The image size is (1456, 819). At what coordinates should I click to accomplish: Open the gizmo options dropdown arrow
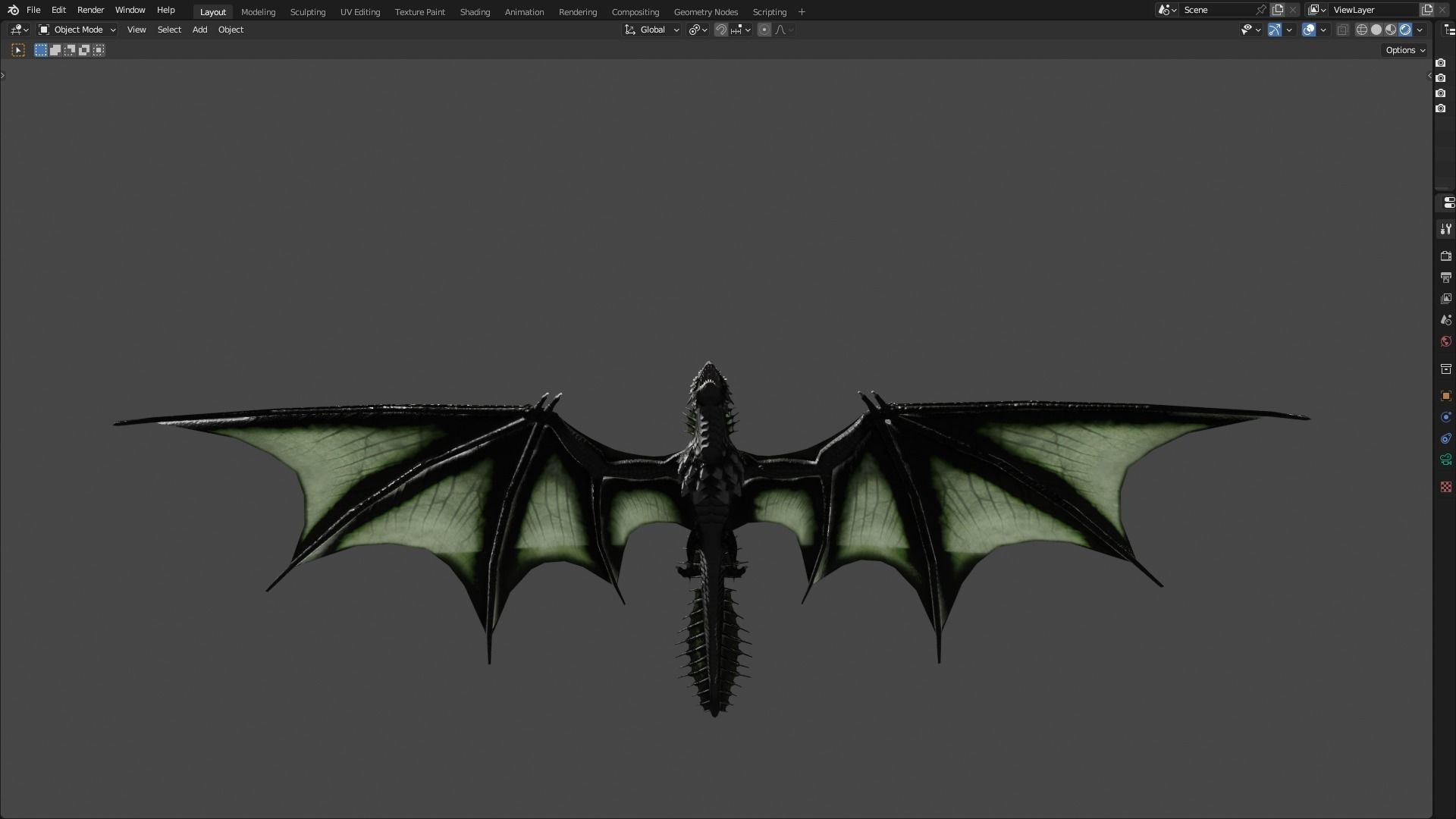pos(1289,30)
